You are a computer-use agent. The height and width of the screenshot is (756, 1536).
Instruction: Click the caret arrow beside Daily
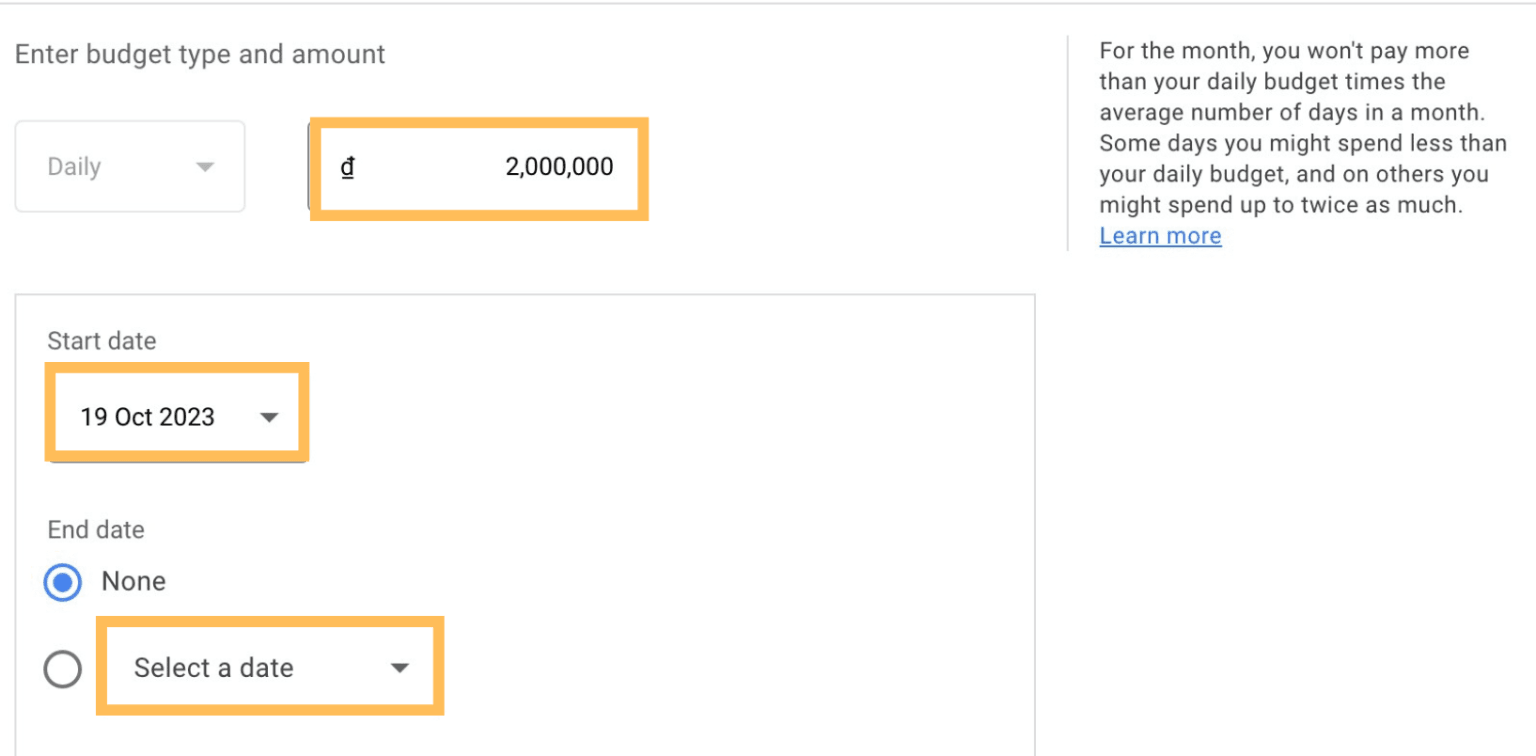[205, 167]
